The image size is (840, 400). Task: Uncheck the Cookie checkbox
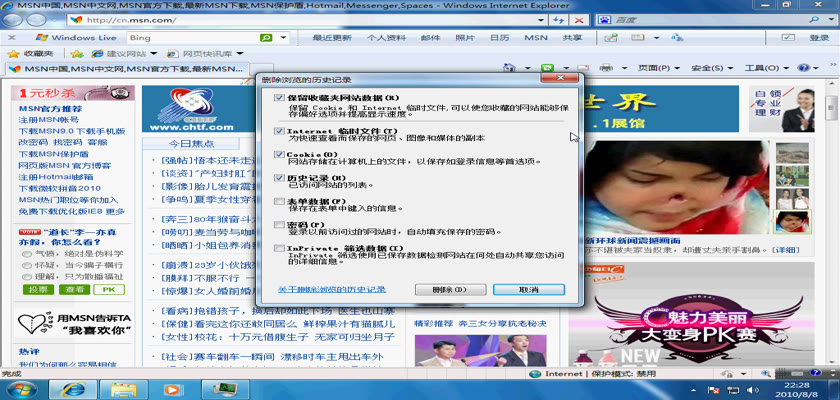tap(279, 154)
